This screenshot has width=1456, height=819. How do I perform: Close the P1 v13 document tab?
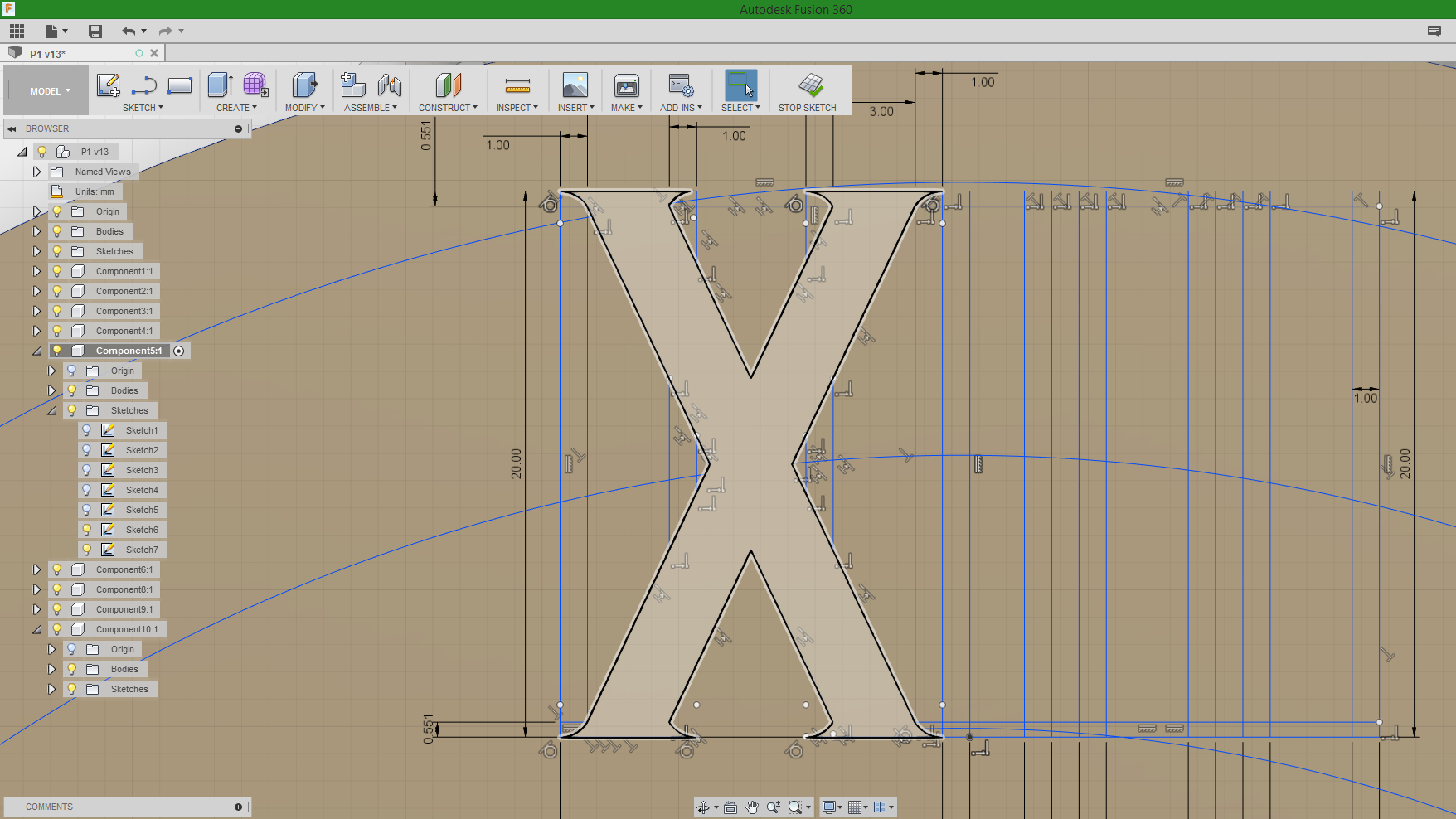(x=154, y=53)
